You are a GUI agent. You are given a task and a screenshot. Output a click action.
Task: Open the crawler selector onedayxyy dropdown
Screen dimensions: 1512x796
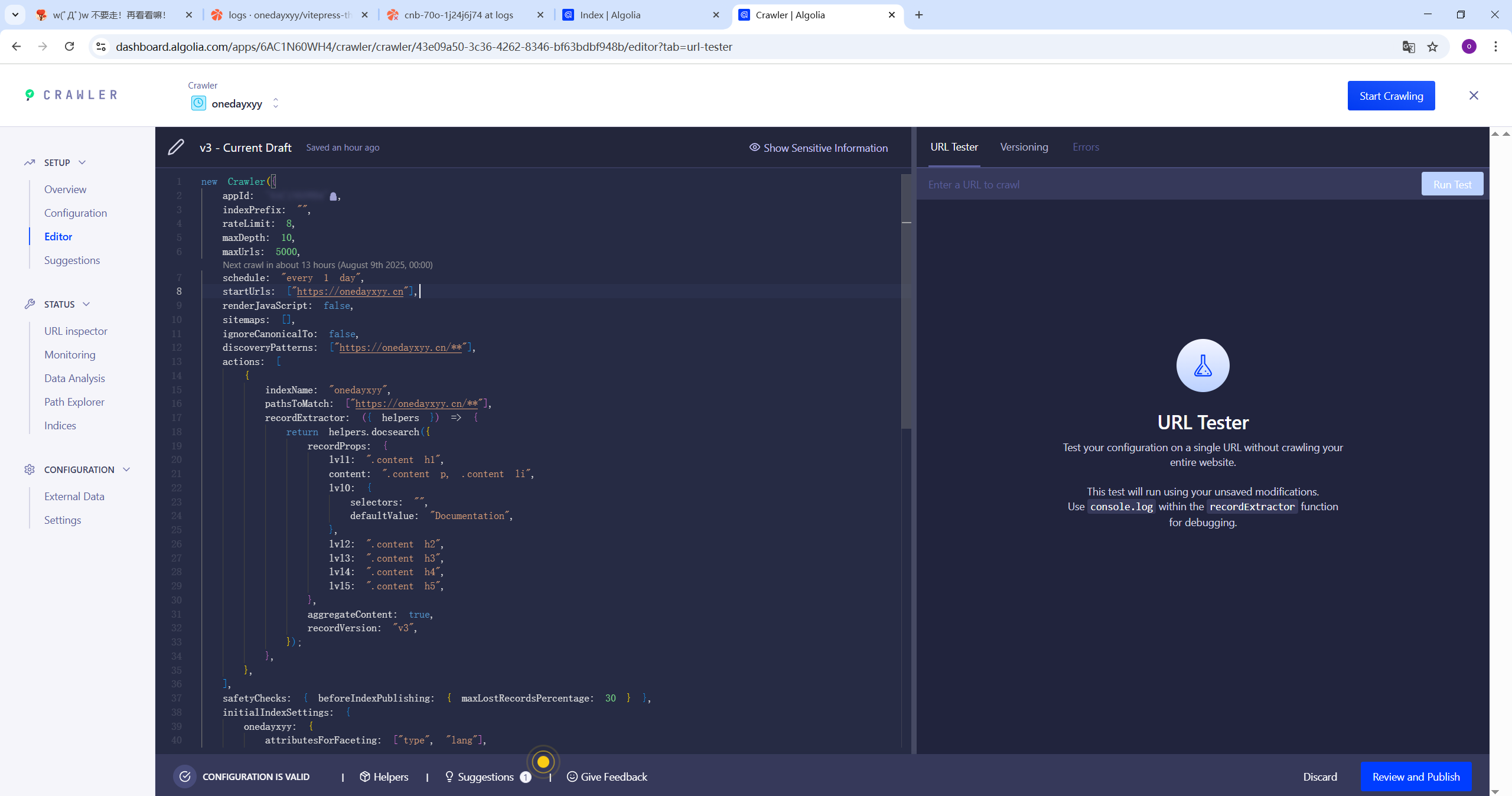tap(234, 103)
